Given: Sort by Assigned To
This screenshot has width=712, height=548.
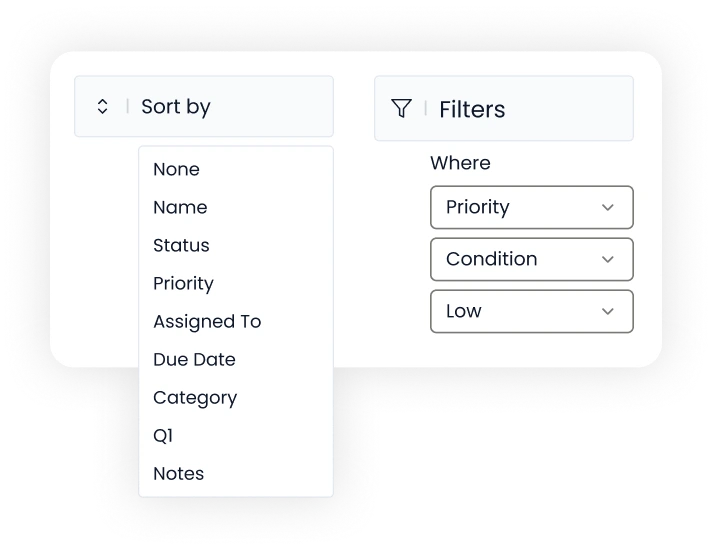Looking at the screenshot, I should 207,322.
